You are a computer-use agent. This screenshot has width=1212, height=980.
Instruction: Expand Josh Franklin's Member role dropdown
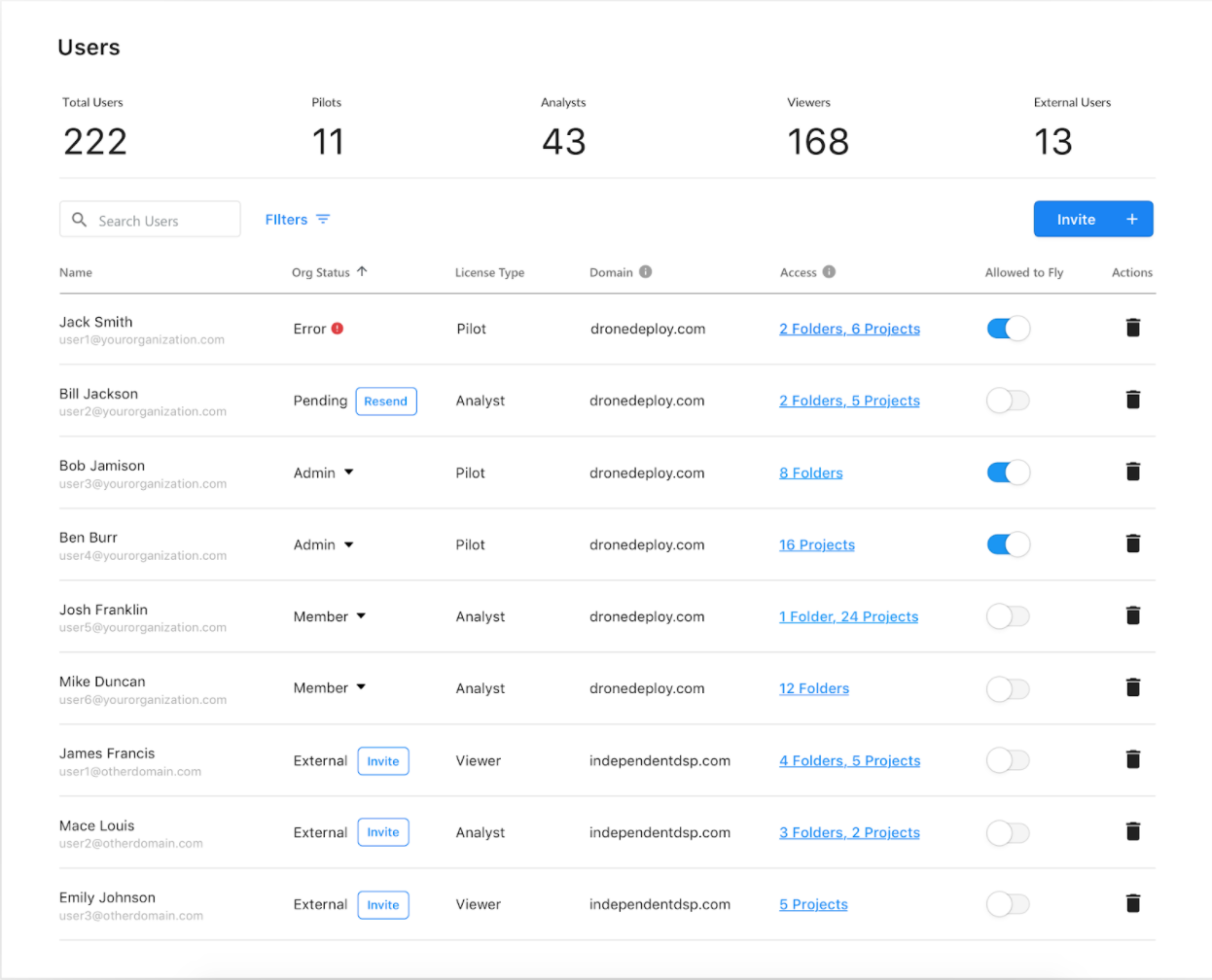click(361, 616)
